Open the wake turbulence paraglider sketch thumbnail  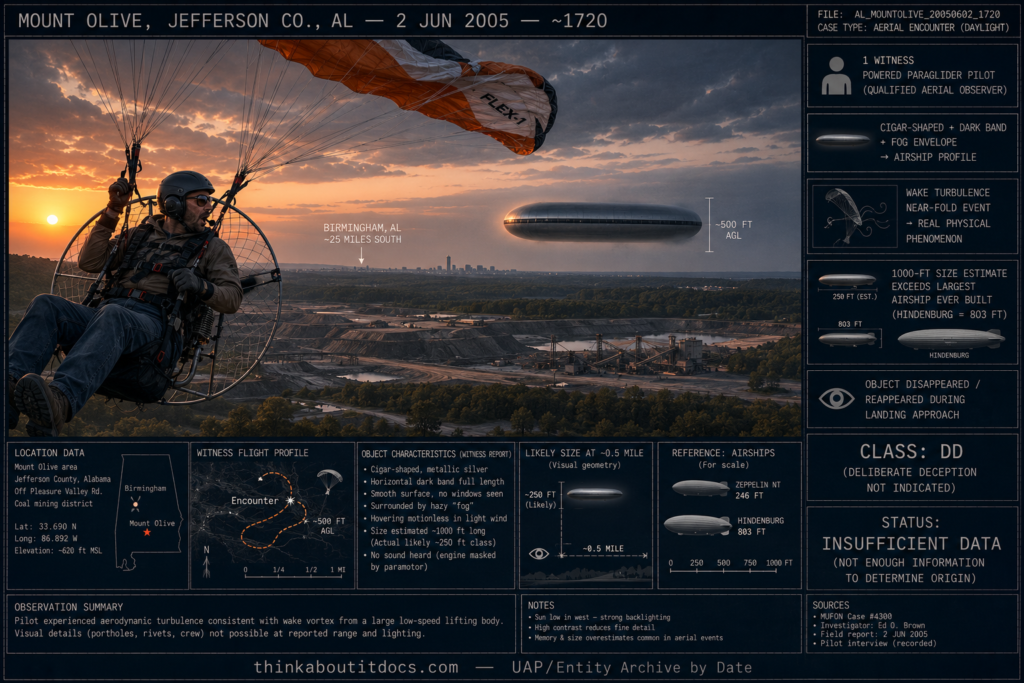coord(854,216)
